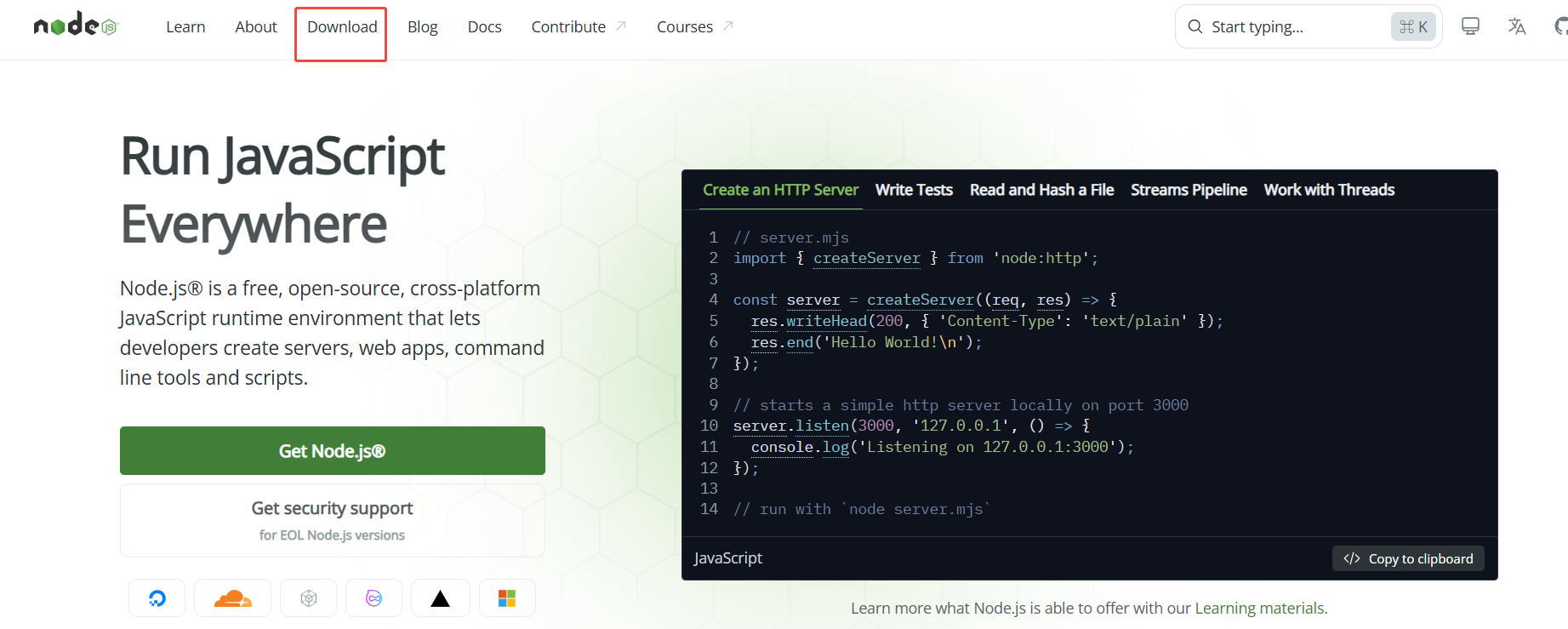The image size is (1568, 629).
Task: Click the code brackets icon by Copy to clipboard
Action: pos(1352,558)
